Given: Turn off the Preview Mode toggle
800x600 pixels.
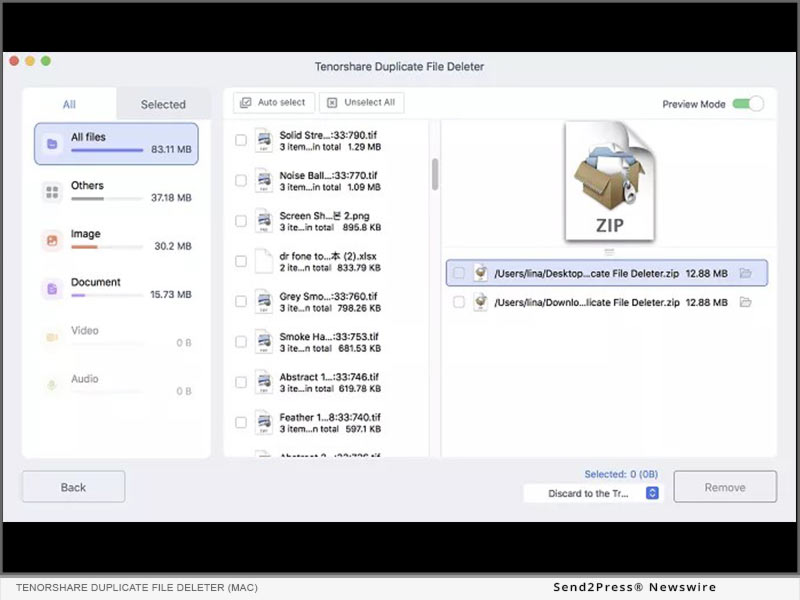Looking at the screenshot, I should 747,104.
